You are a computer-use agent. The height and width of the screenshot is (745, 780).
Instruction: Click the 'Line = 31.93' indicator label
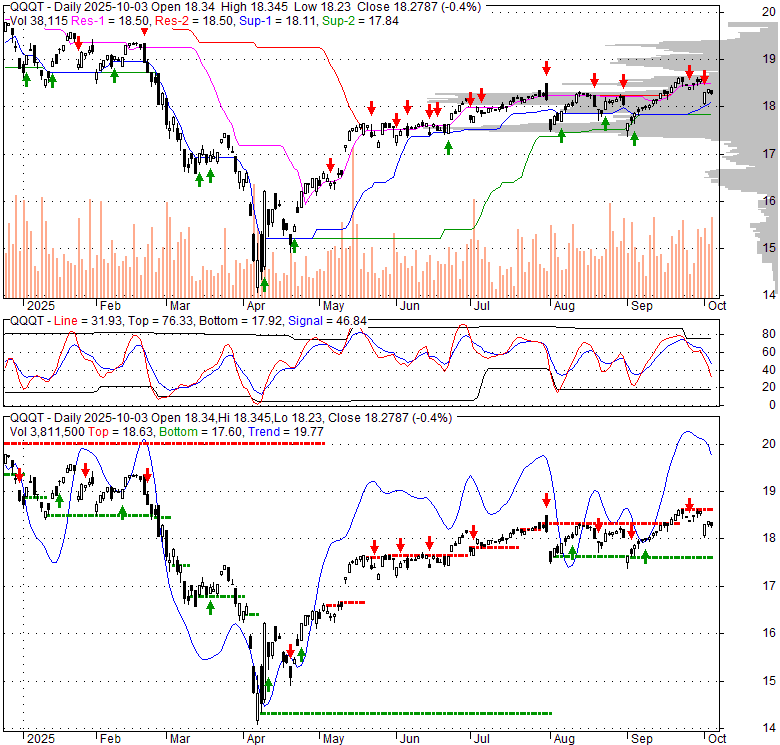tap(88, 321)
